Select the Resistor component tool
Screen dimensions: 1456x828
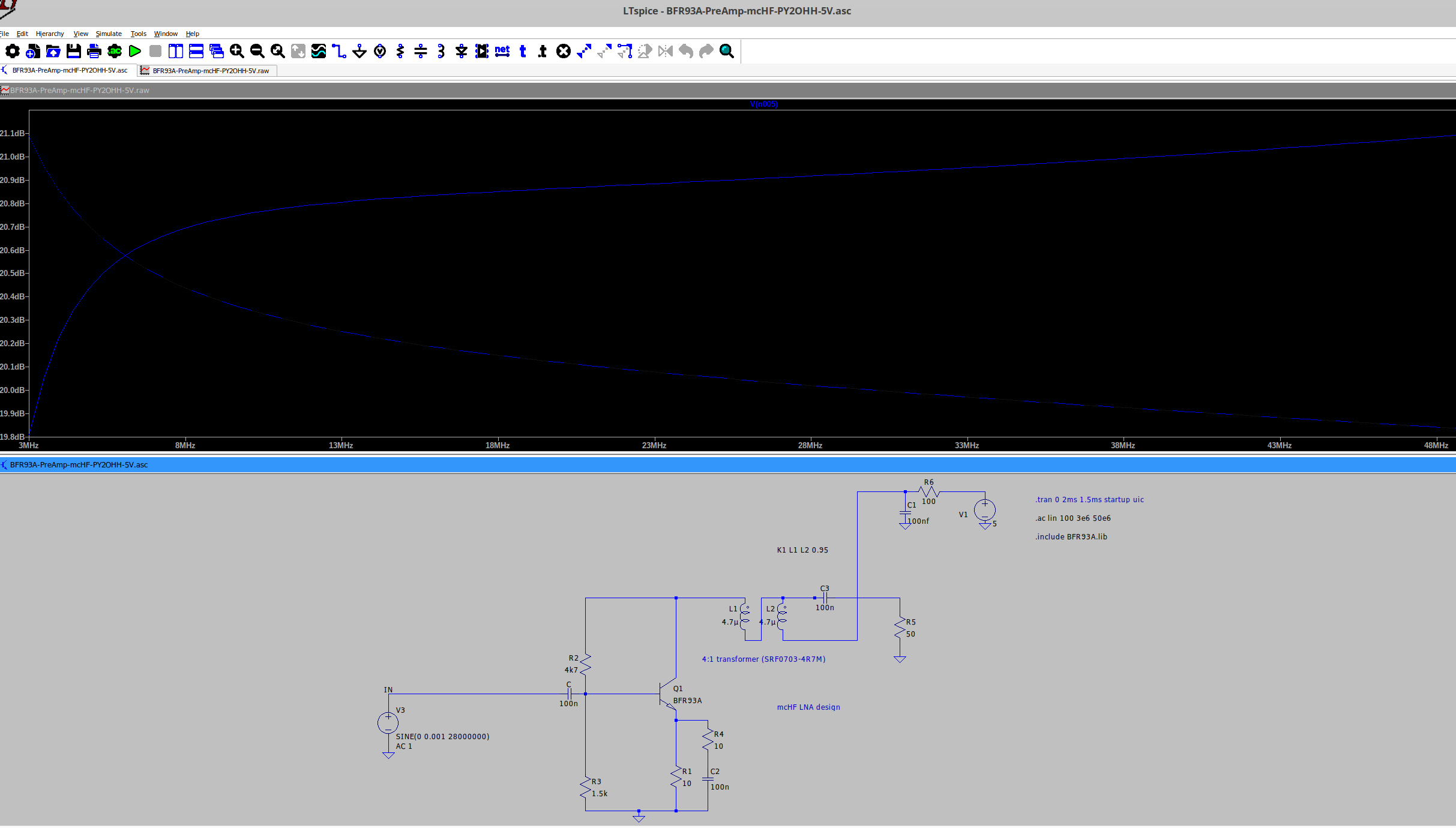coord(400,52)
